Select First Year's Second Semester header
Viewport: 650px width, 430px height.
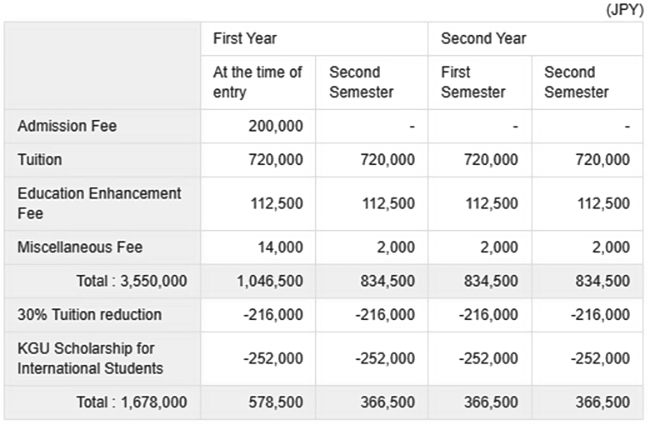361,82
